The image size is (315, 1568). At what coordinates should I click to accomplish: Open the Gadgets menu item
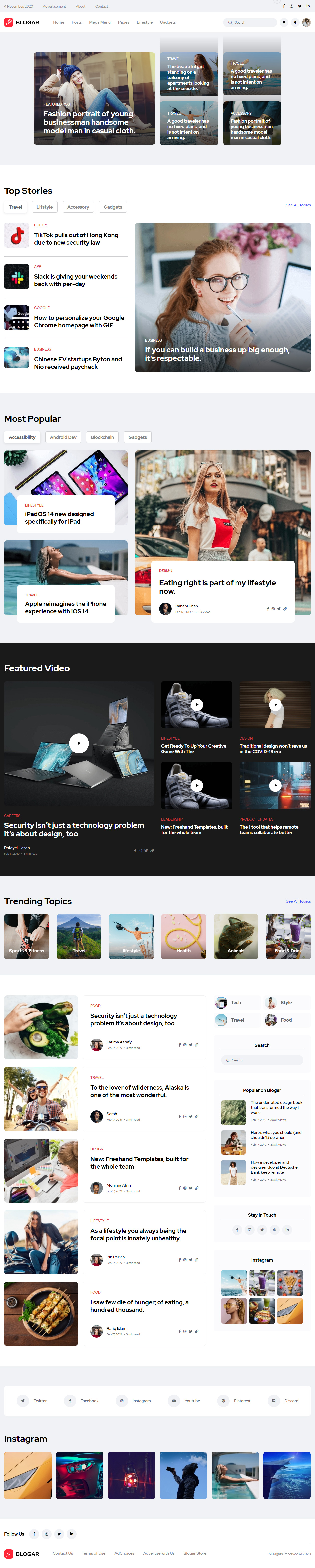pos(168,22)
